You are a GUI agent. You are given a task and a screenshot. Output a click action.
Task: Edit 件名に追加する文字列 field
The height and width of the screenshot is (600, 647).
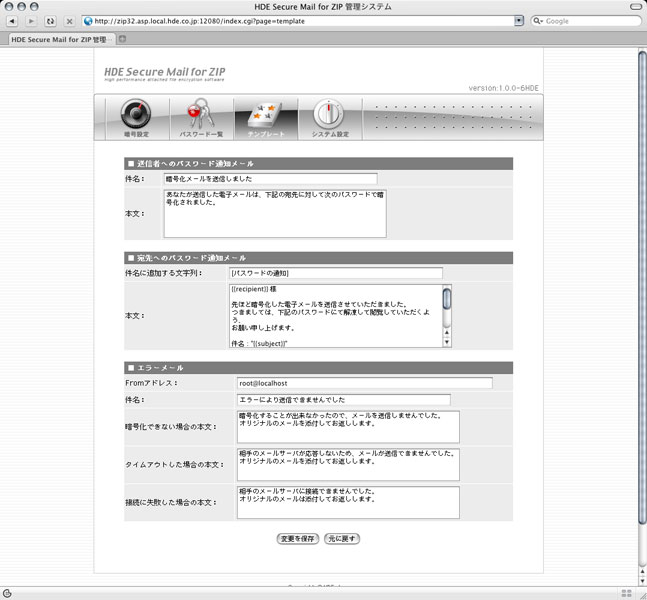(x=335, y=273)
